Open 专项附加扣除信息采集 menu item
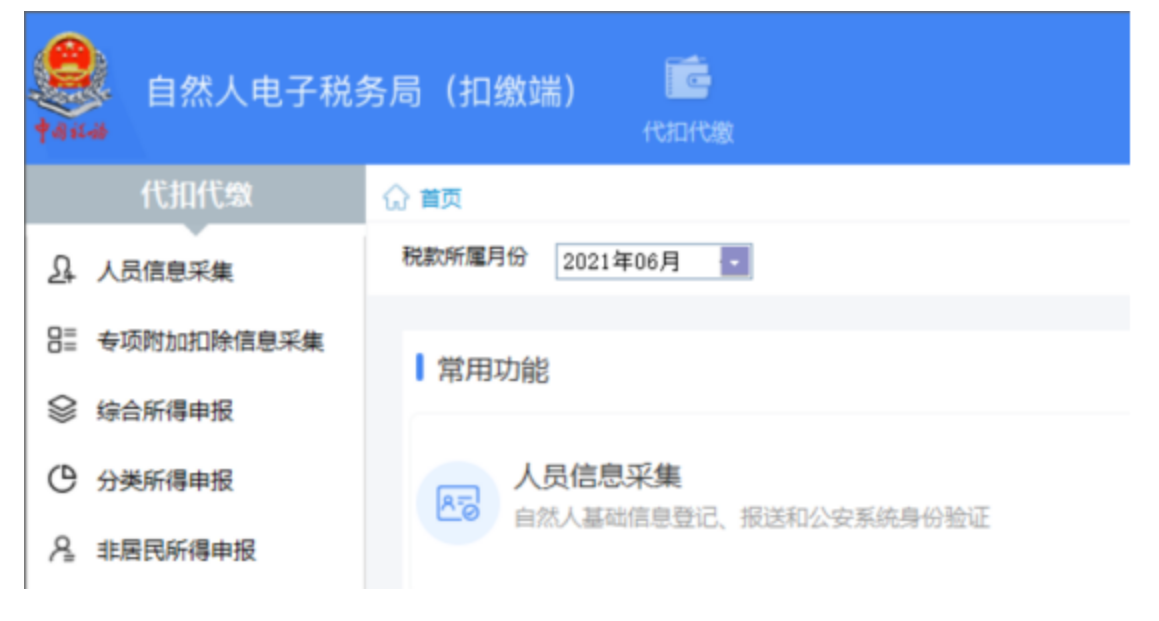1159x621 pixels. point(211,341)
